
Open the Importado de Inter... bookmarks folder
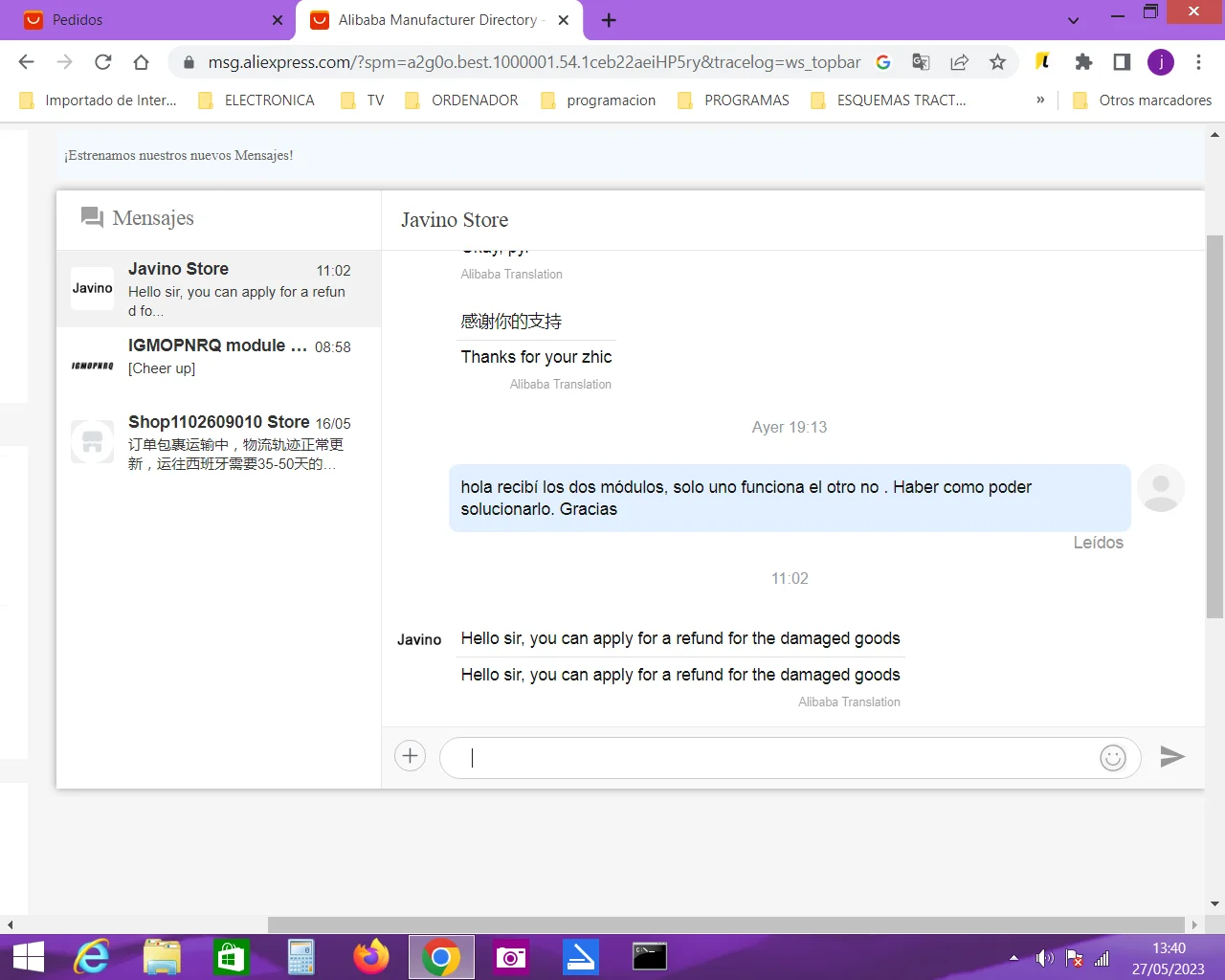tap(99, 100)
